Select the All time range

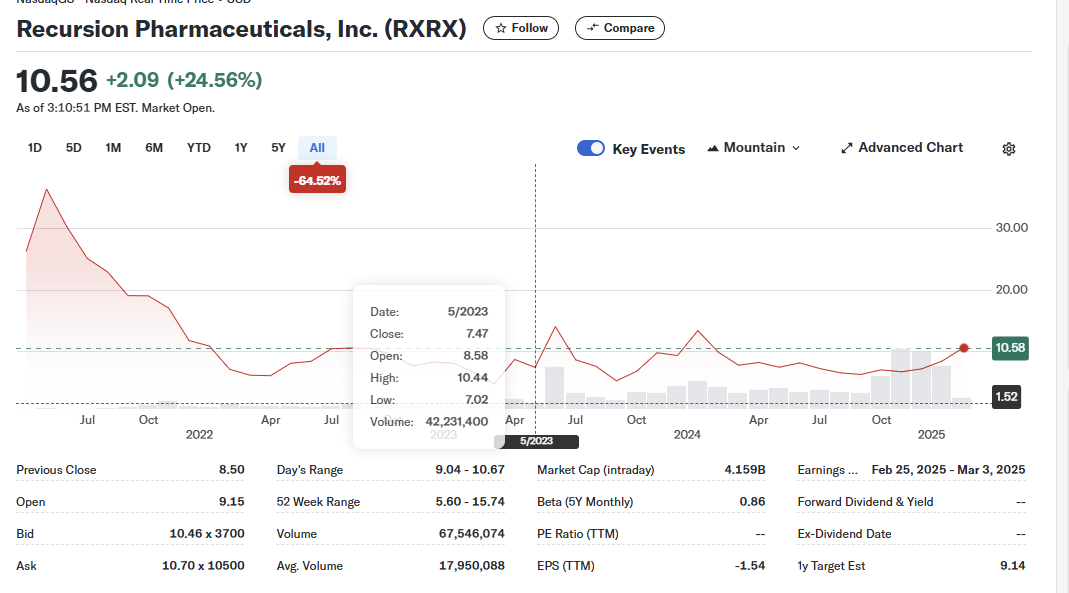pos(317,148)
